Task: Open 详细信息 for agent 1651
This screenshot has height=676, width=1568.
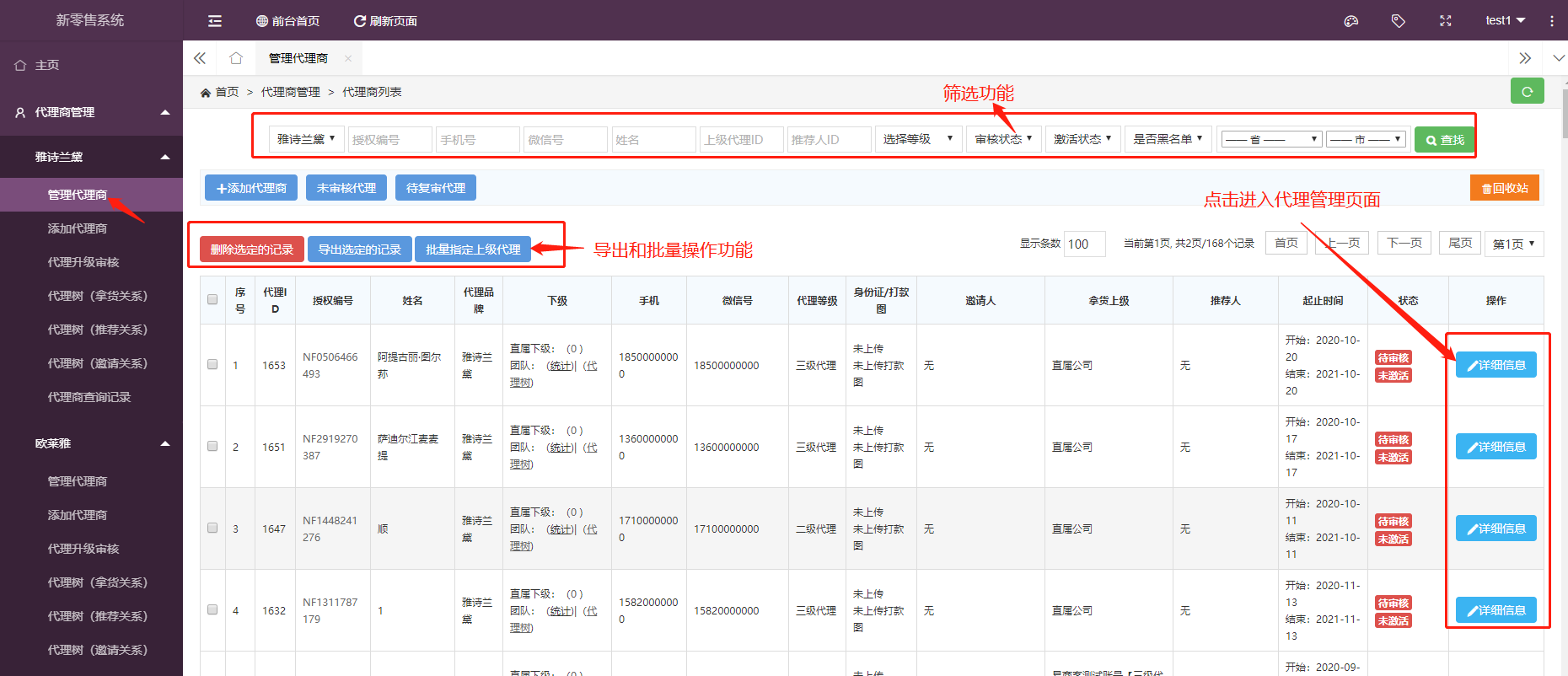Action: (1496, 447)
